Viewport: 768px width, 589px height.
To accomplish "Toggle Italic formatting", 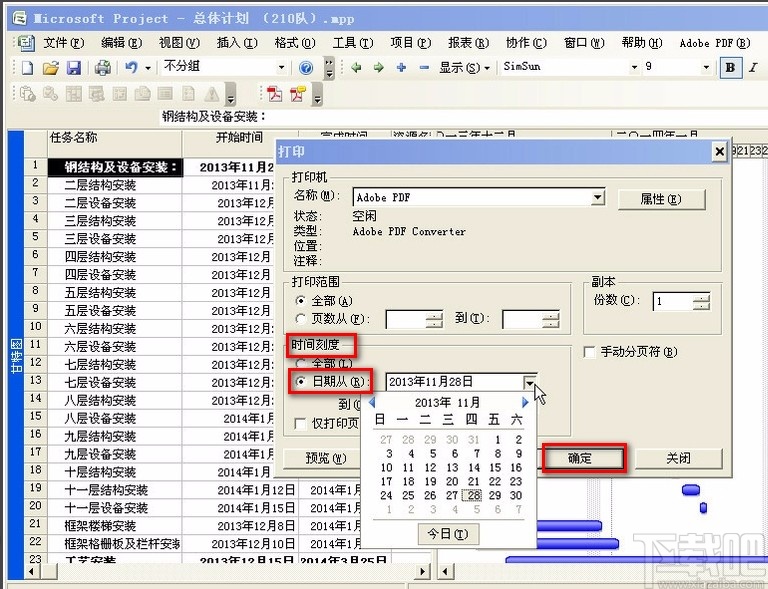I will [x=753, y=68].
